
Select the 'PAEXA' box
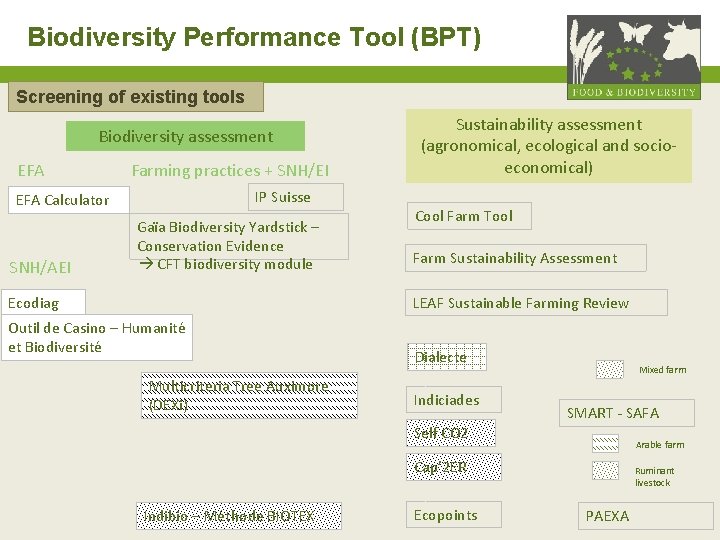click(x=646, y=516)
